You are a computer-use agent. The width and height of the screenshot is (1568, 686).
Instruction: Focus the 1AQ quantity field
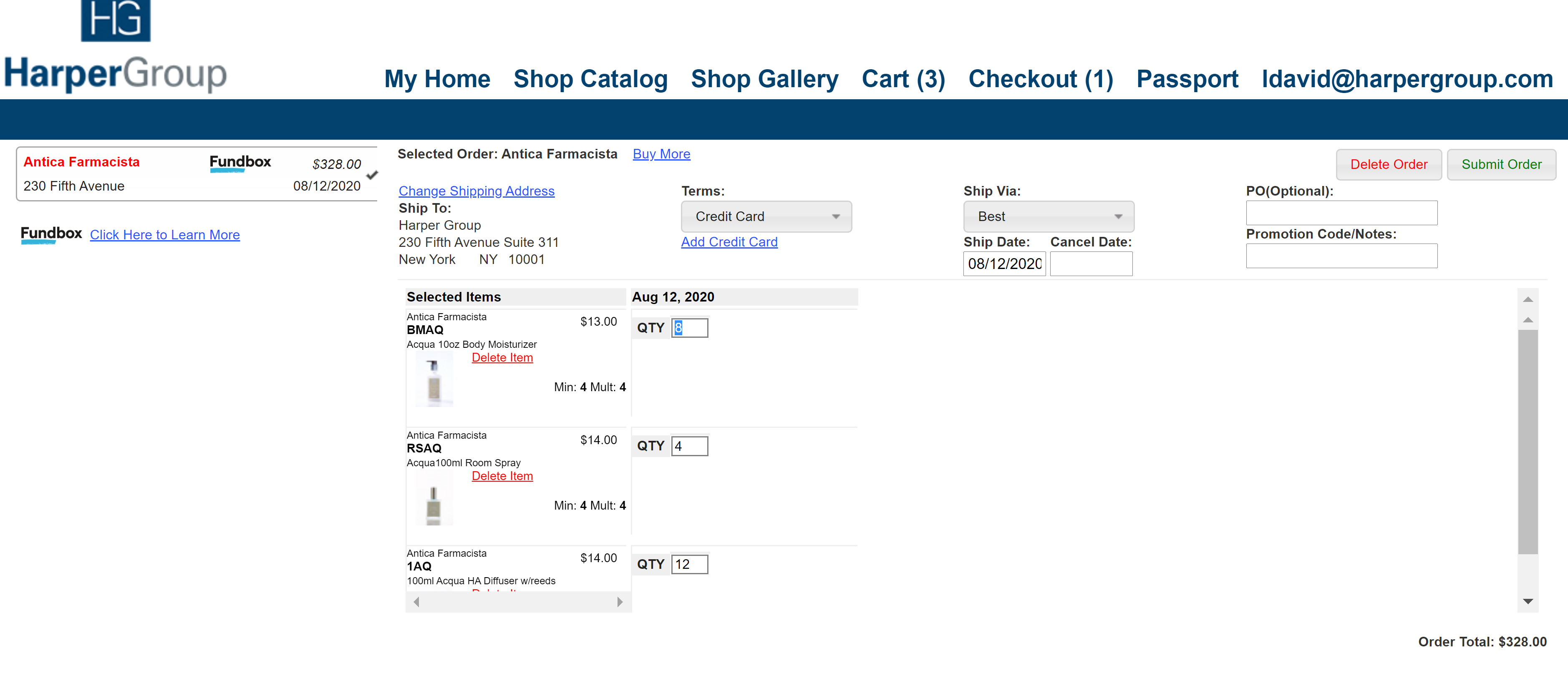pyautogui.click(x=690, y=564)
